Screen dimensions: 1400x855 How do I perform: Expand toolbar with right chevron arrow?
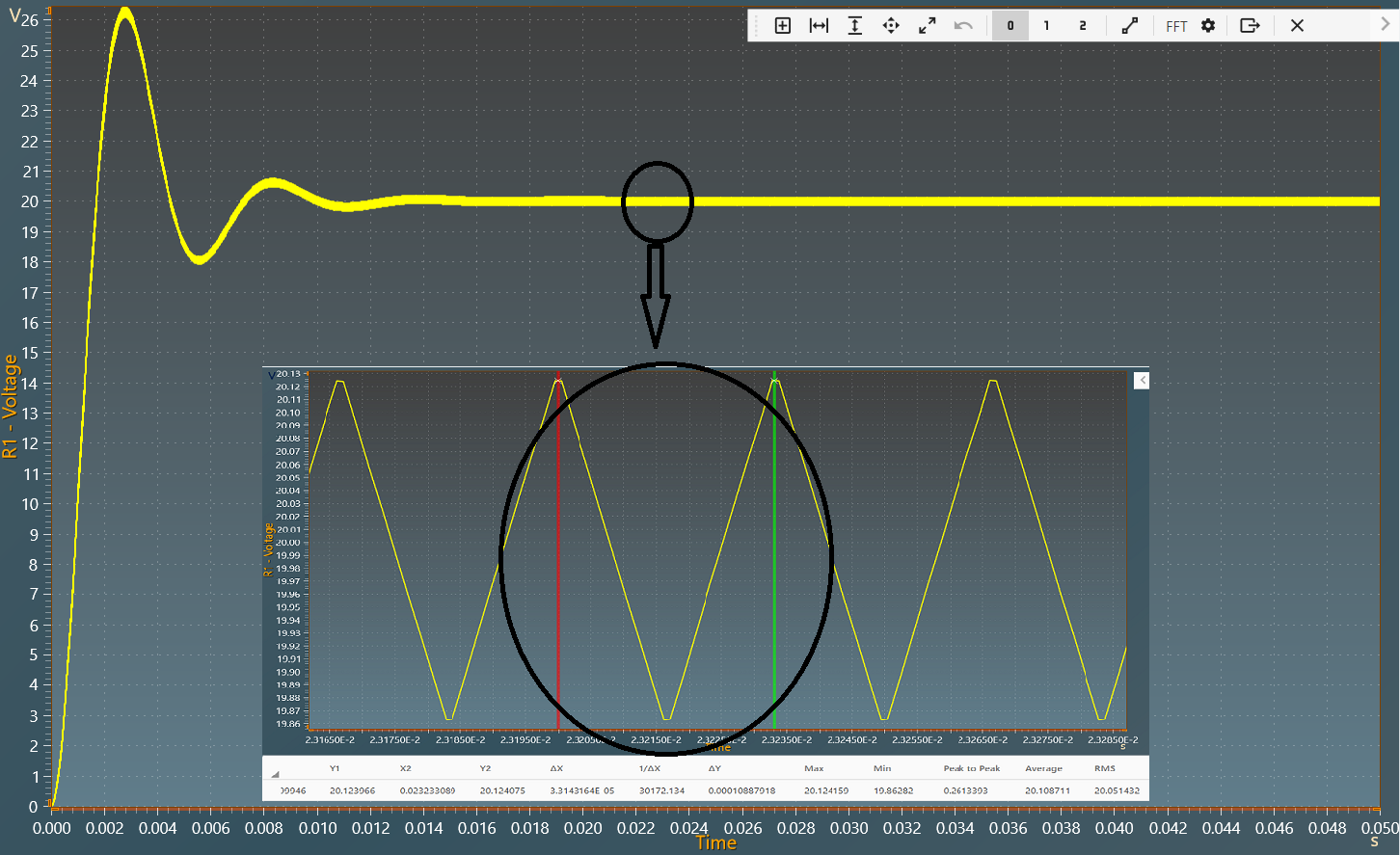(1386, 25)
